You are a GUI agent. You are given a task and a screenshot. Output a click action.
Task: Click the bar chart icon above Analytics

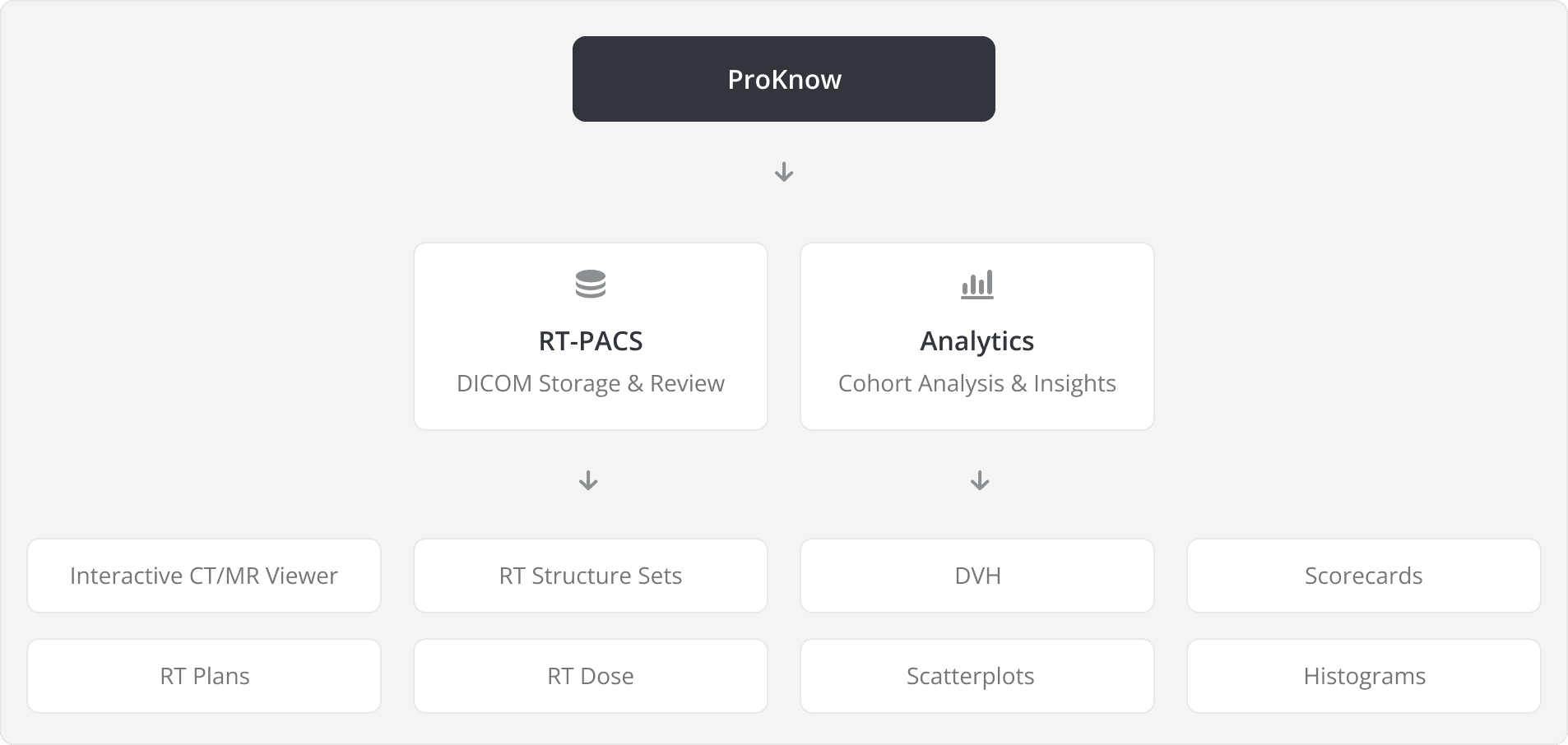(977, 285)
